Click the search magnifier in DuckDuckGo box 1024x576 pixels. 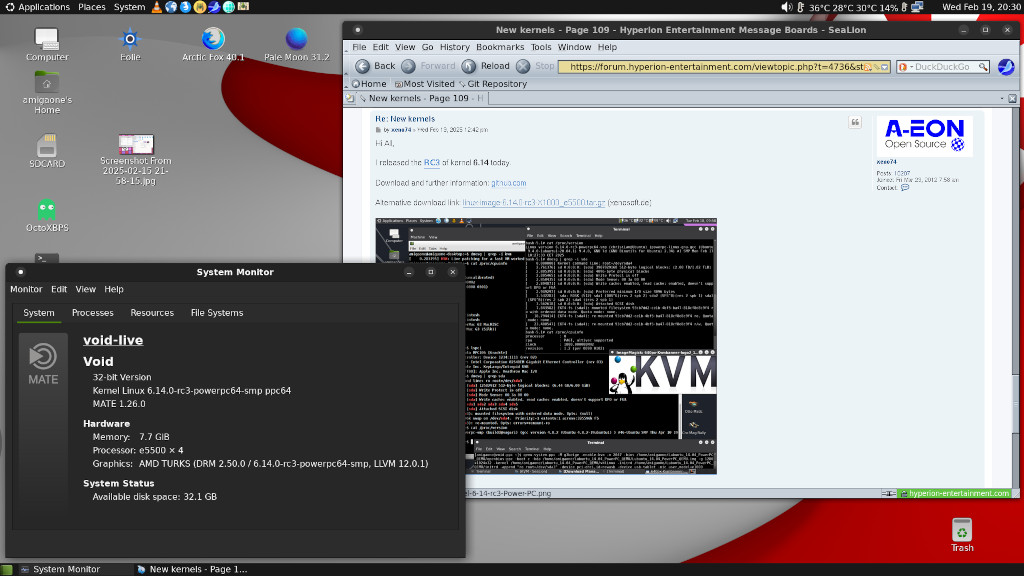[x=982, y=67]
